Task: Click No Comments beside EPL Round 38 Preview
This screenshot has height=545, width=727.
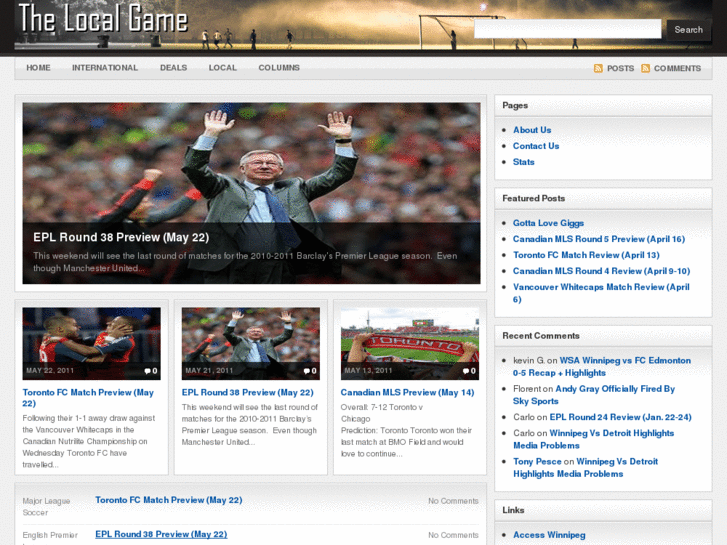Action: pos(453,535)
